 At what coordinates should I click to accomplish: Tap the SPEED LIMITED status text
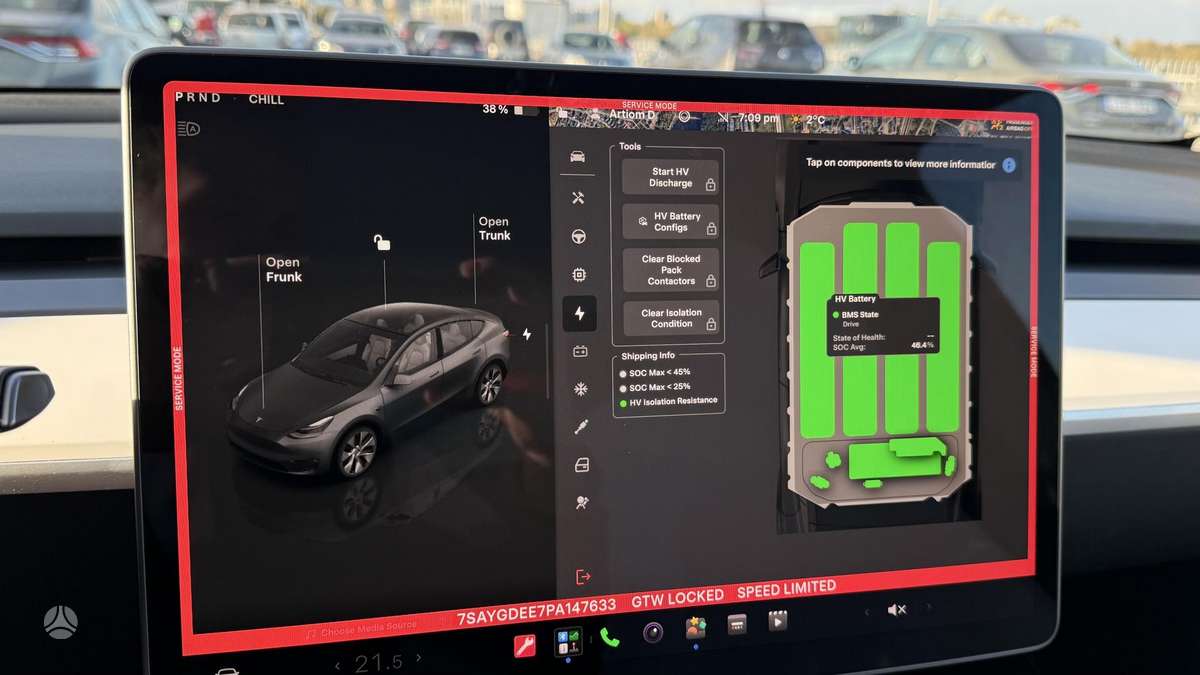pos(786,589)
